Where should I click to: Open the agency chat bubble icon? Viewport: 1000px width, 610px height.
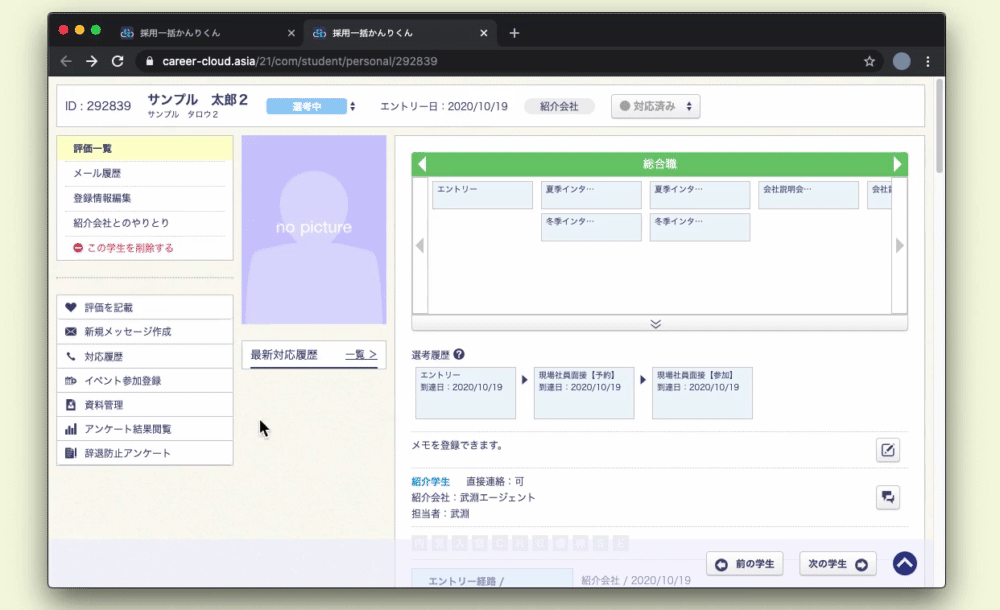[887, 497]
